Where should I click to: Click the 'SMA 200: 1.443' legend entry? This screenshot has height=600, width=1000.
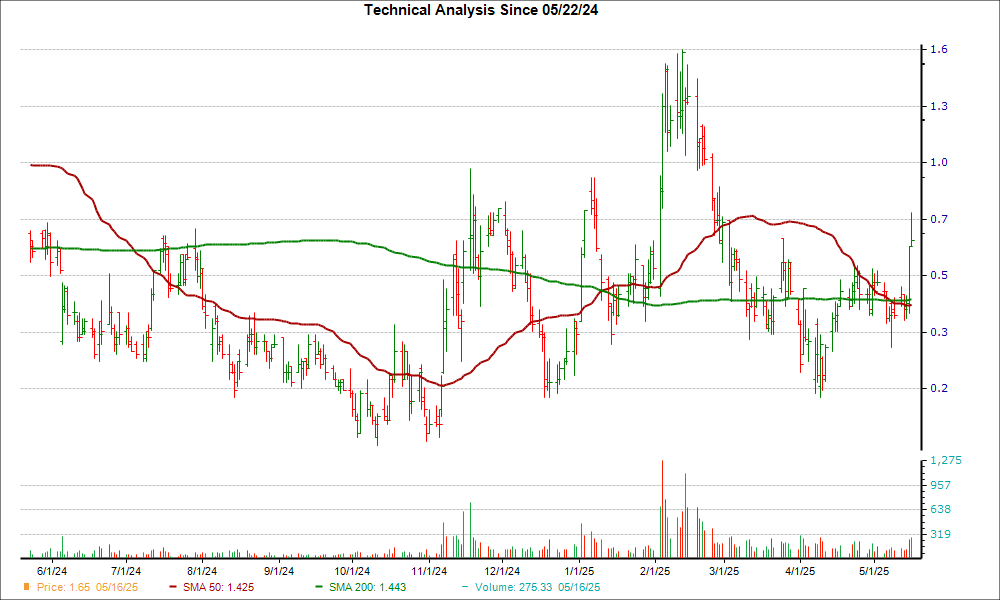(x=367, y=587)
